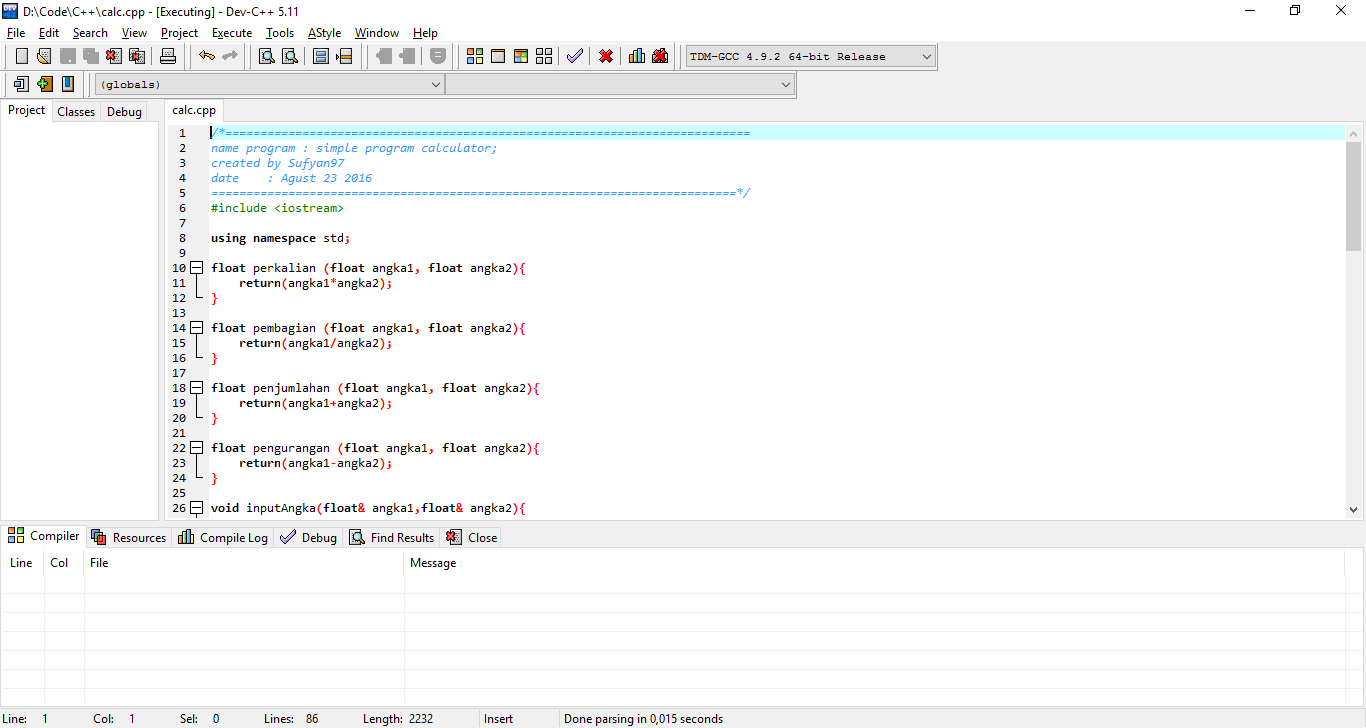Switch to the Classes sidebar tab
This screenshot has height=728, width=1366.
[x=76, y=112]
